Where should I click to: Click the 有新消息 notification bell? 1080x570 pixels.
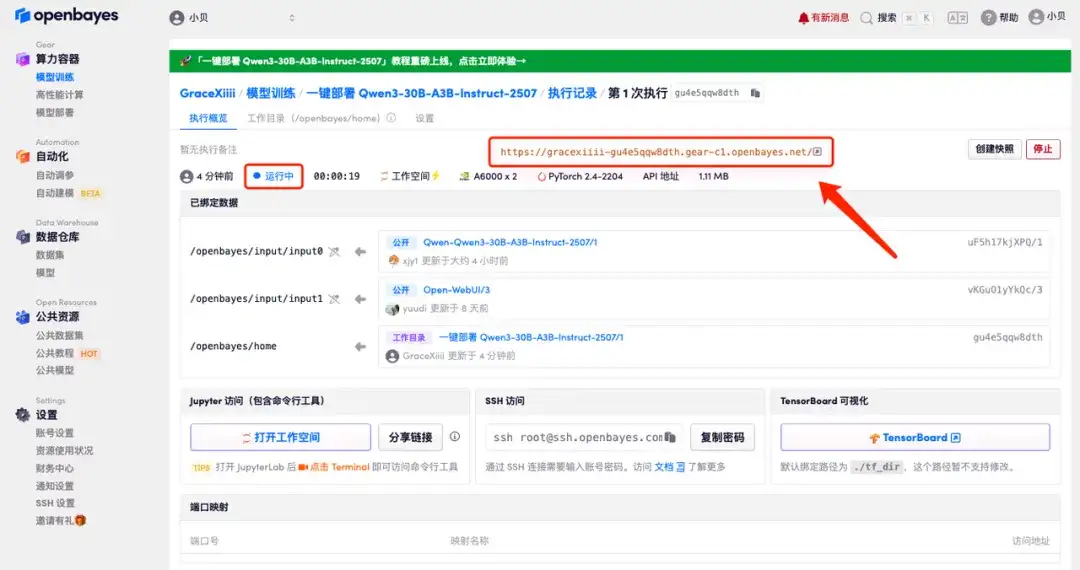(823, 18)
